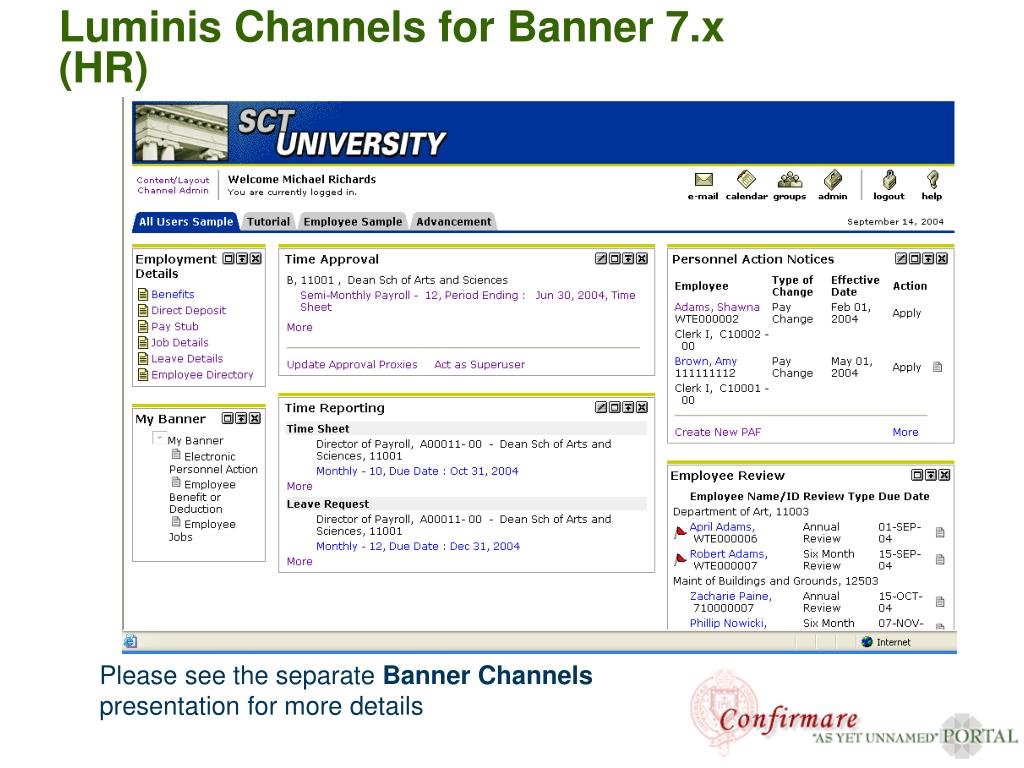Open the Brown, Amy employee link
The image size is (1024, 768).
point(705,361)
